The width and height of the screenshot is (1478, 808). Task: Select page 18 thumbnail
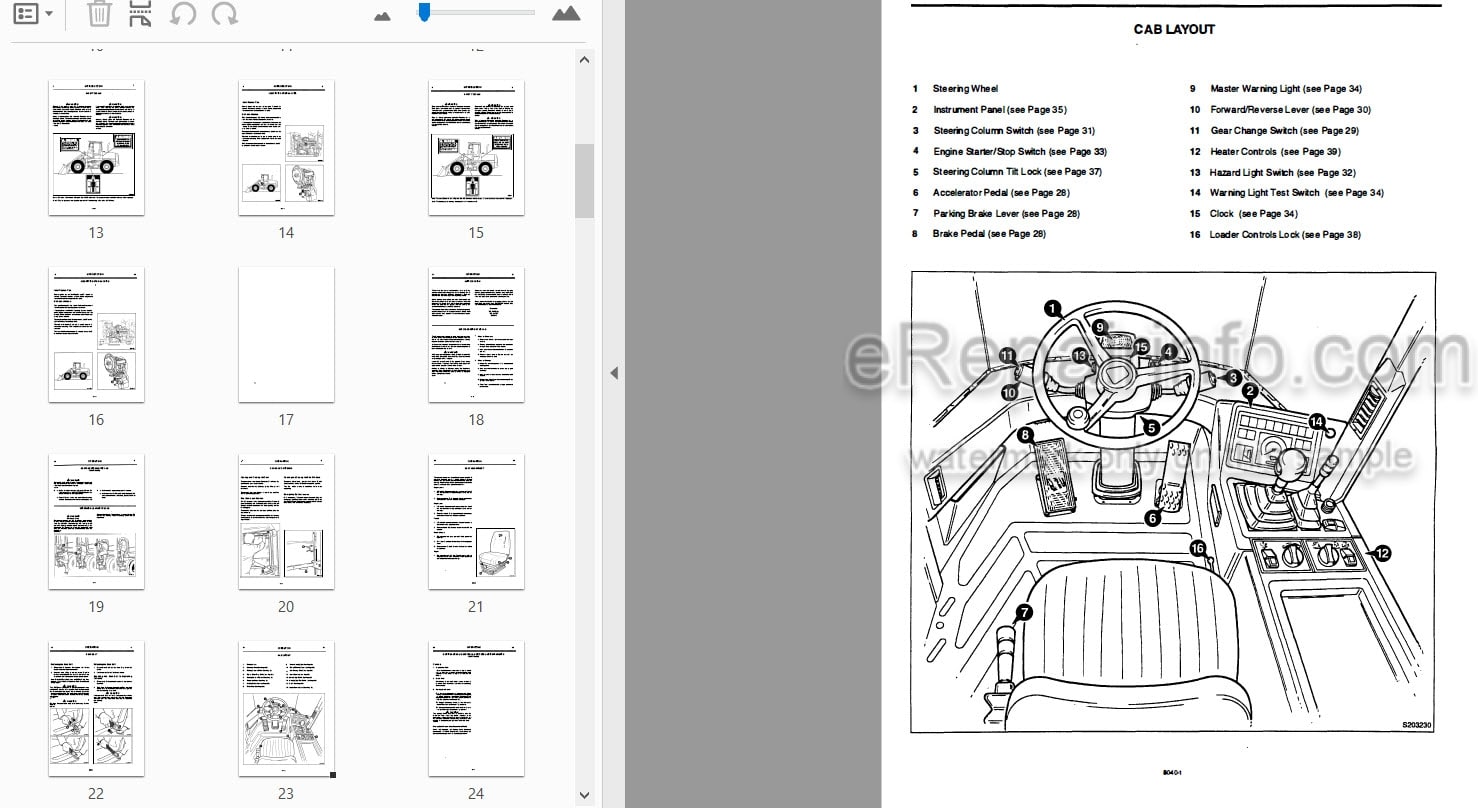476,334
